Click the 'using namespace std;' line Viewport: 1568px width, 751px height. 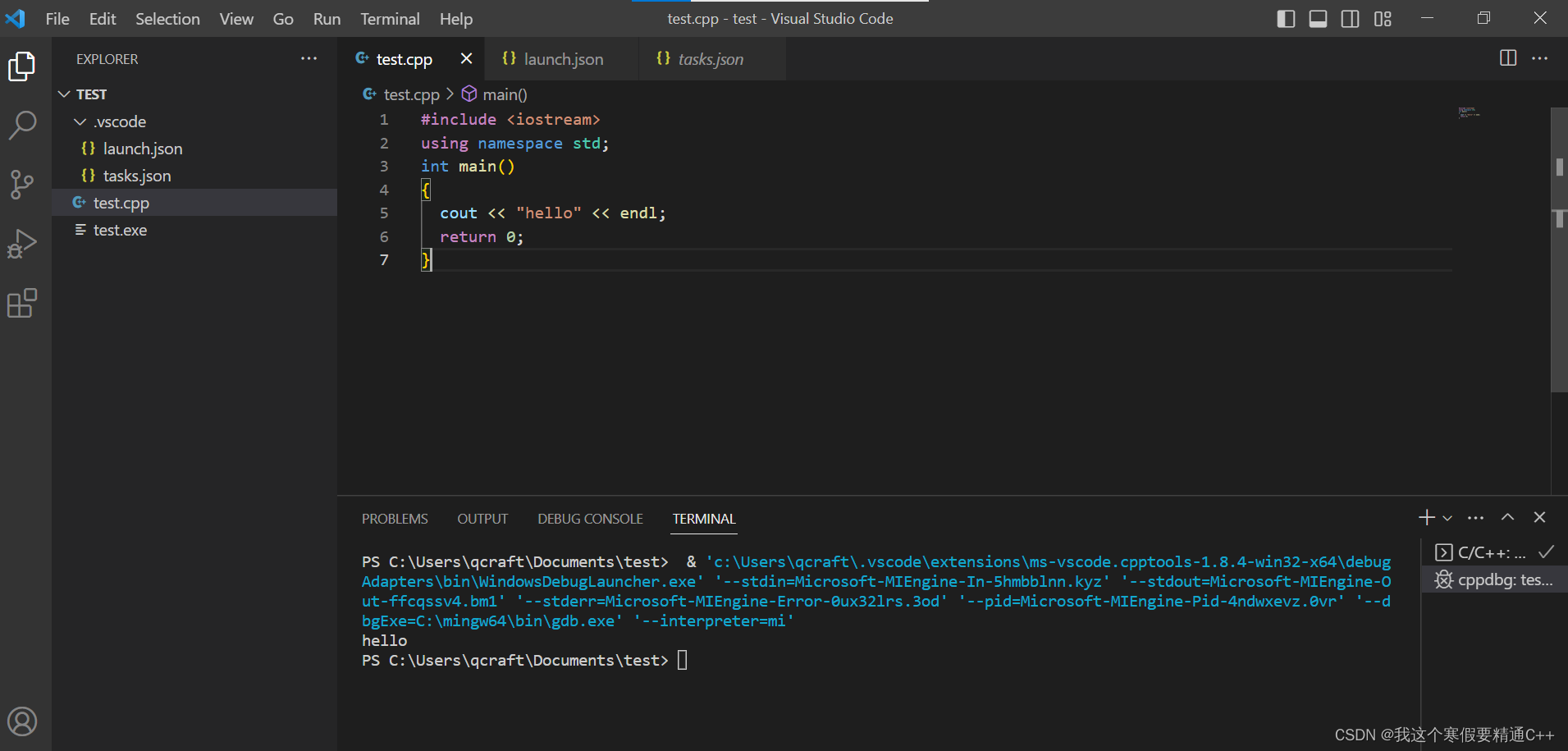pyautogui.click(x=515, y=144)
